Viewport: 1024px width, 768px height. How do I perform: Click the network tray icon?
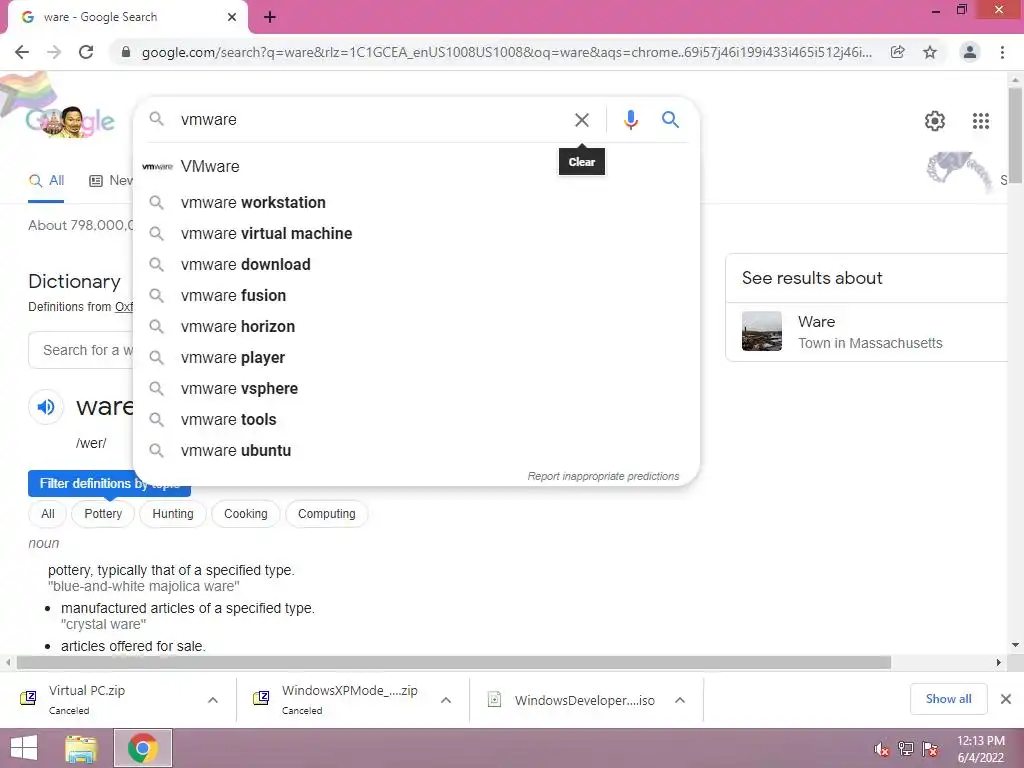pyautogui.click(x=906, y=749)
